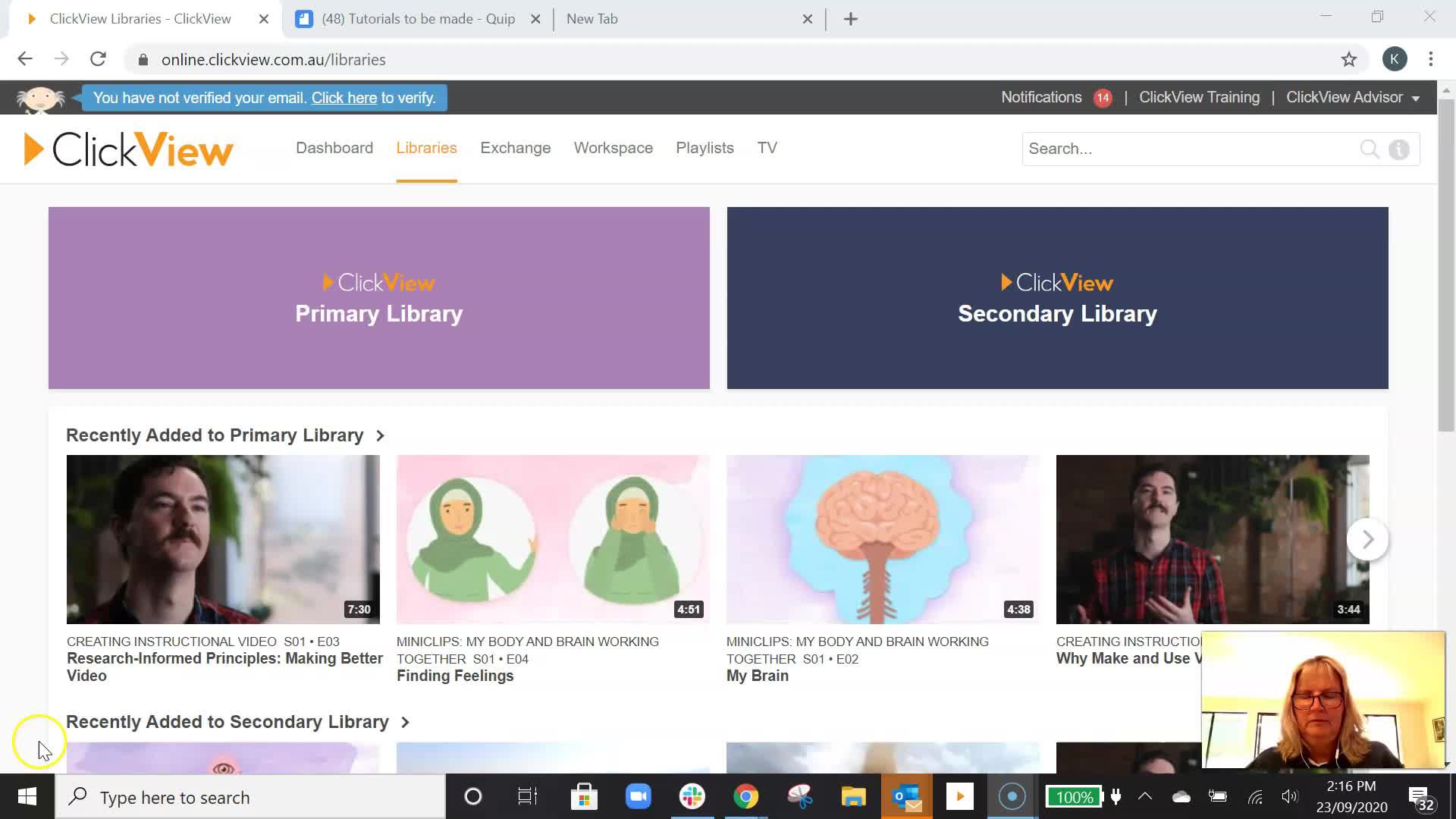Open Windows notification center icon
This screenshot has height=819, width=1456.
[x=1421, y=799]
